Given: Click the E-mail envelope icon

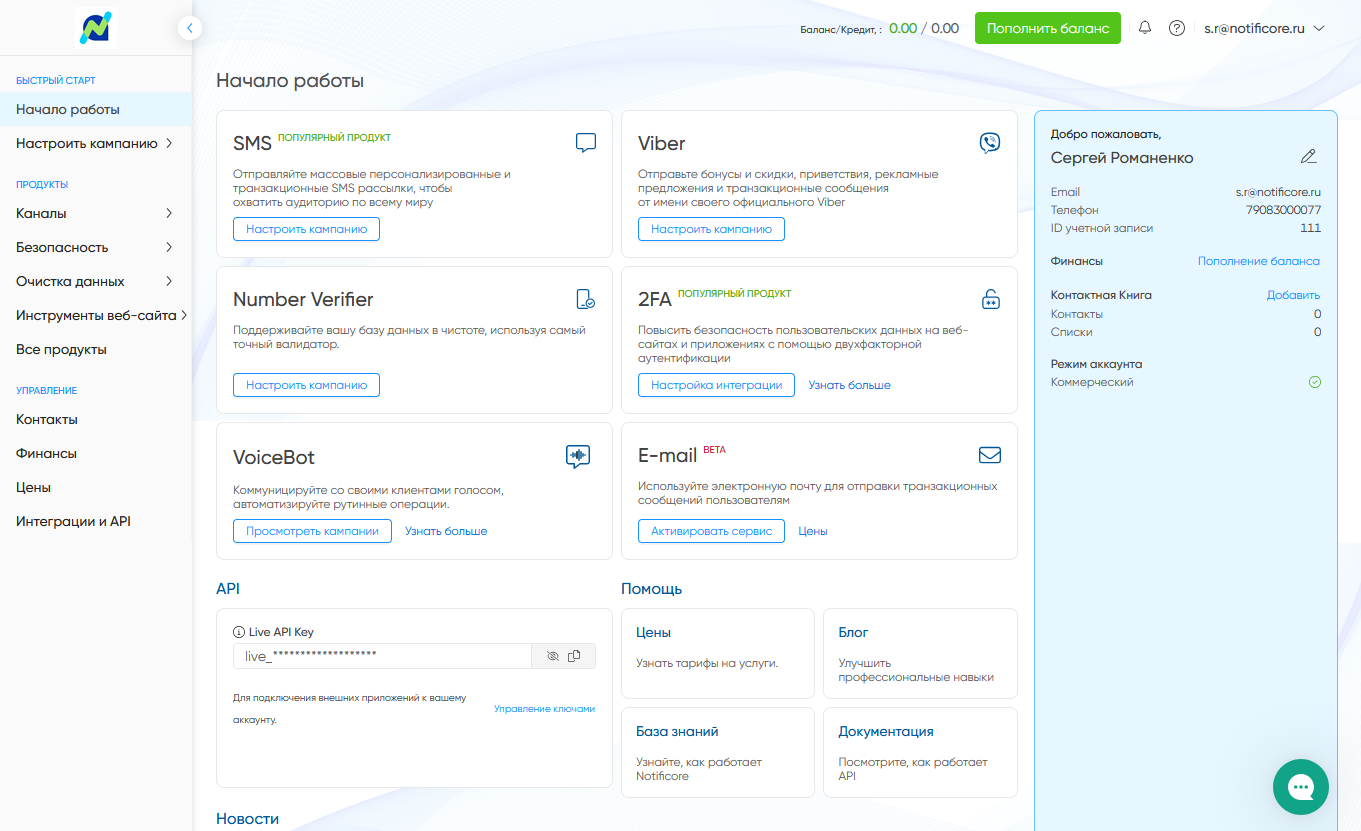Looking at the screenshot, I should [x=989, y=456].
